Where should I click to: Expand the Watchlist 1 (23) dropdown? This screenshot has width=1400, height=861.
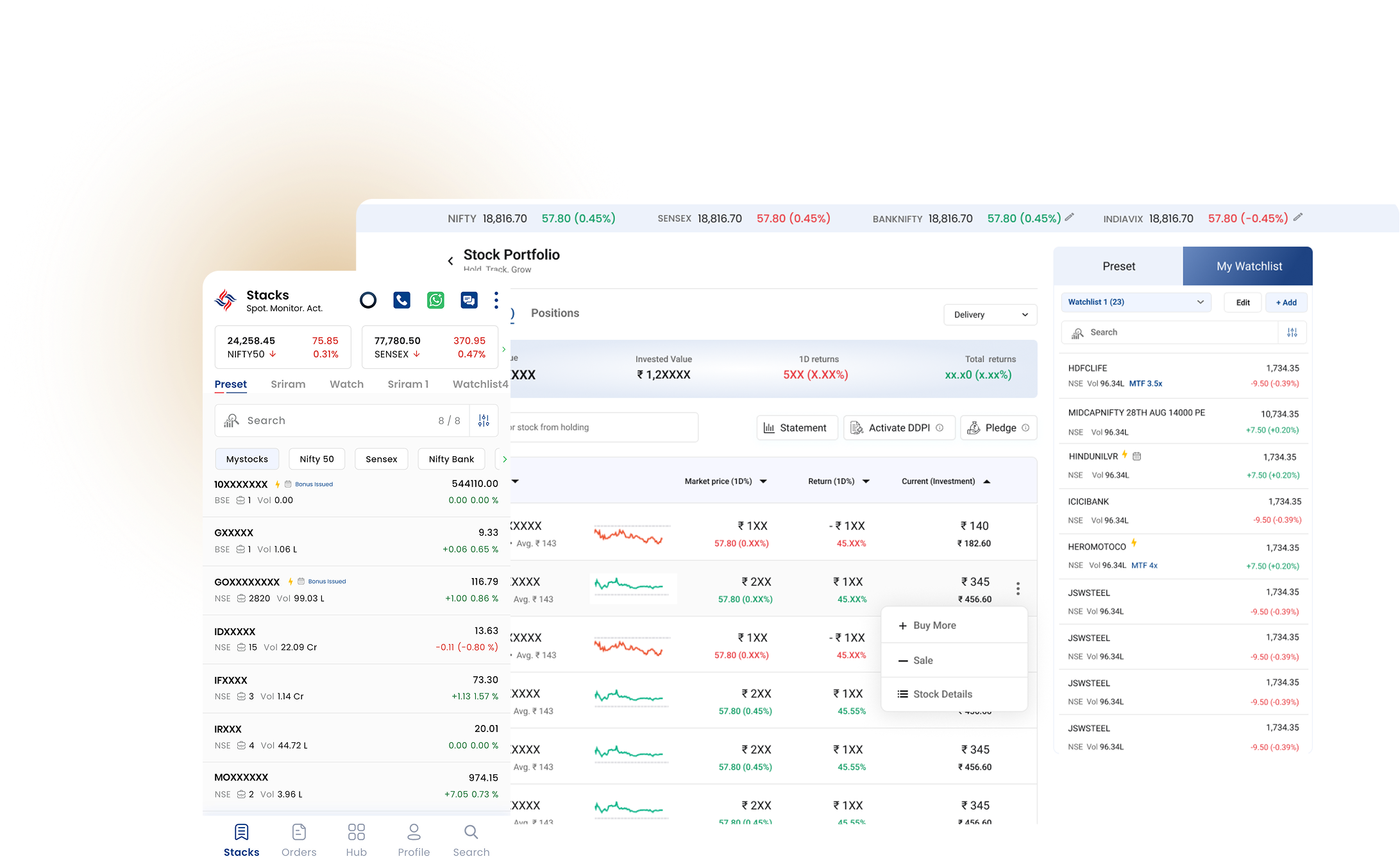tap(1136, 302)
